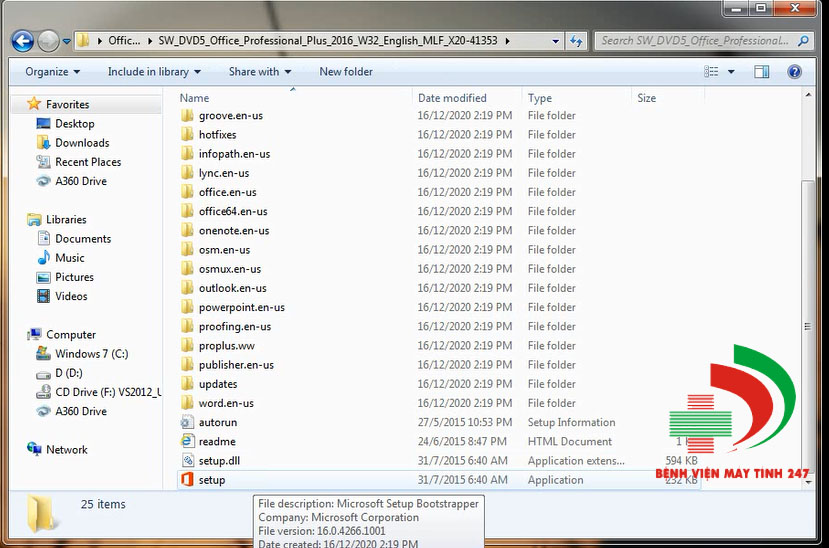The image size is (829, 548).
Task: Click the New folder button
Action: 346,72
